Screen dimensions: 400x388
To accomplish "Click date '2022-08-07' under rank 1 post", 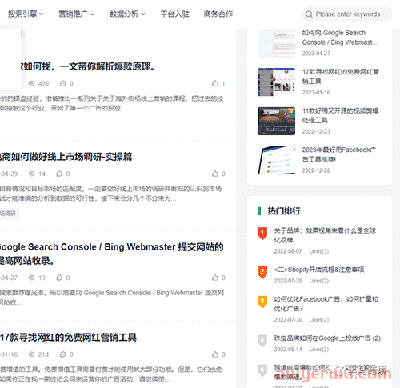I will pyautogui.click(x=288, y=251).
